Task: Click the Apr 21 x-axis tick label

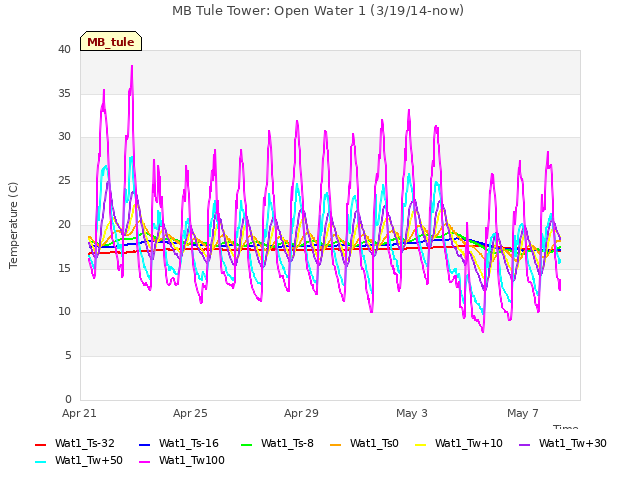Action: click(x=79, y=413)
